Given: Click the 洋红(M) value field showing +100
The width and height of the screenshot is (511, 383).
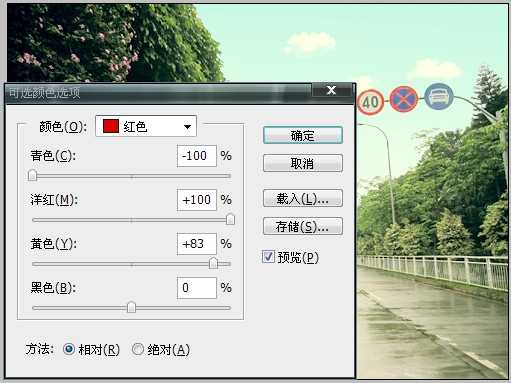Looking at the screenshot, I should click(x=197, y=200).
